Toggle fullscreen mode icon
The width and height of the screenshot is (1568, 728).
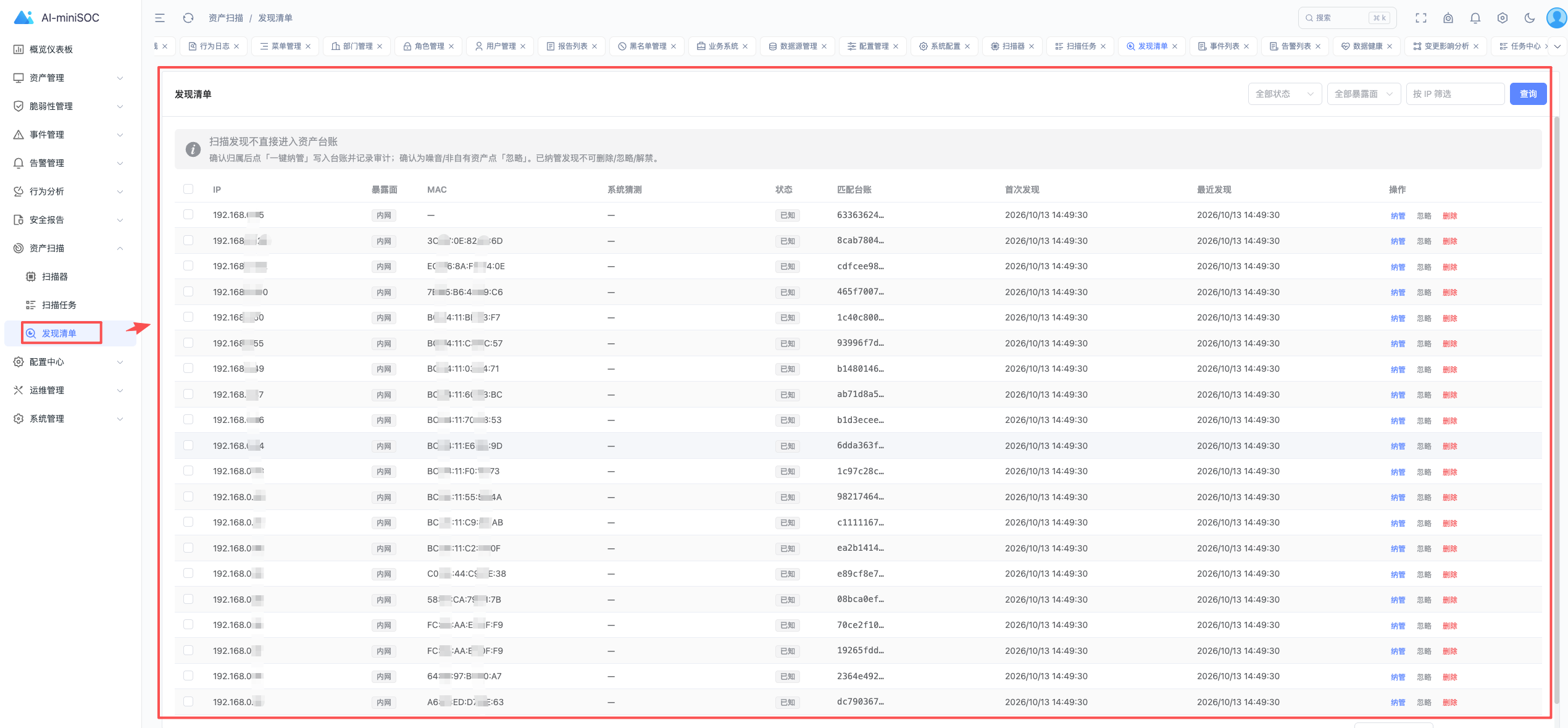point(1420,18)
